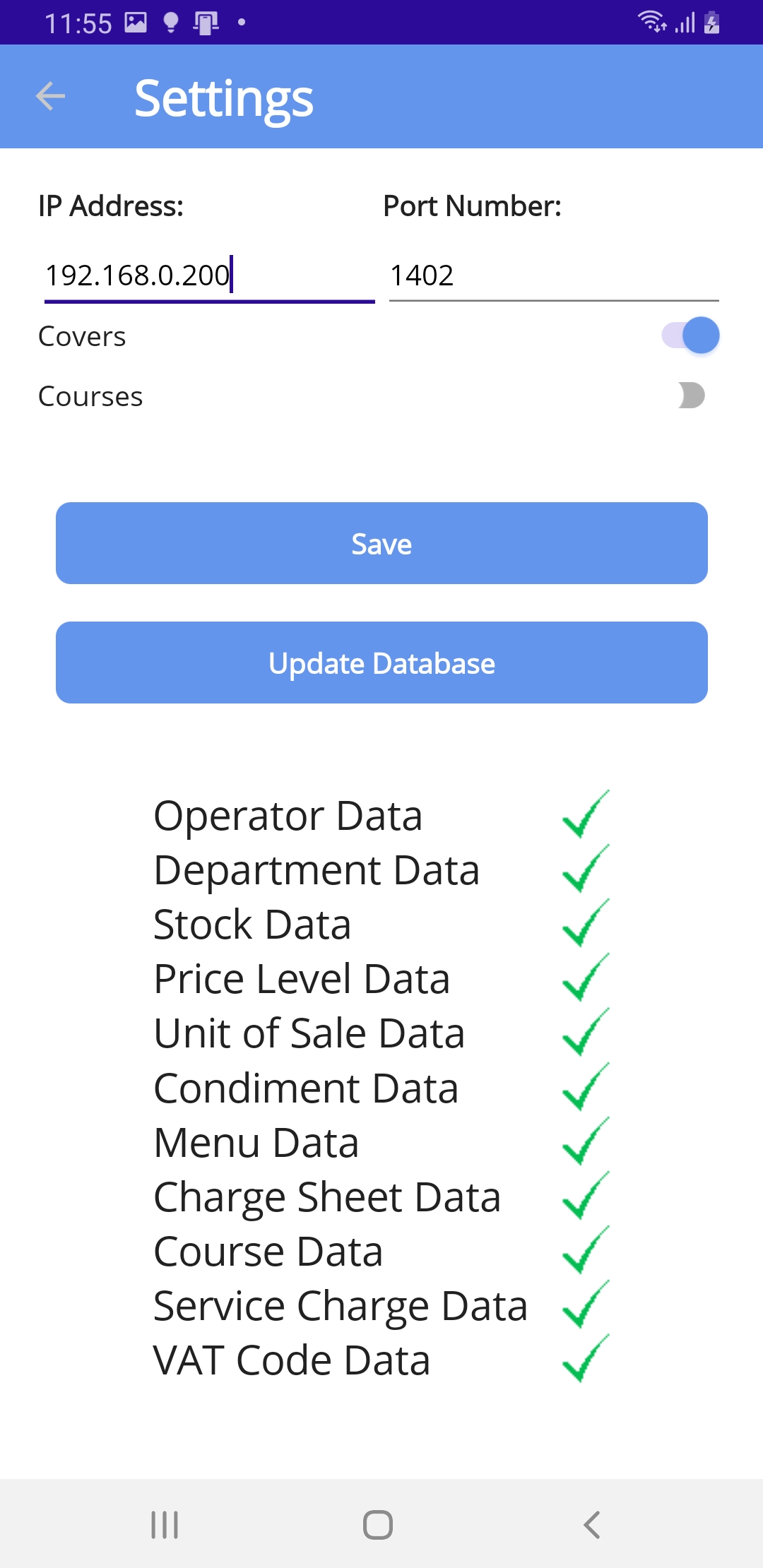Select the Price Level Data row
Screen dimensions: 763x1568
coord(381,978)
